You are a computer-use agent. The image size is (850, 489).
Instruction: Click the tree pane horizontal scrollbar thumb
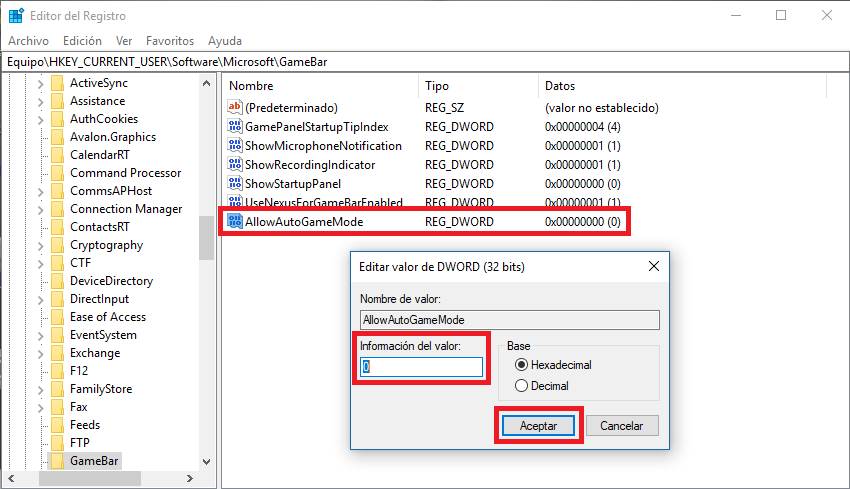click(x=90, y=478)
